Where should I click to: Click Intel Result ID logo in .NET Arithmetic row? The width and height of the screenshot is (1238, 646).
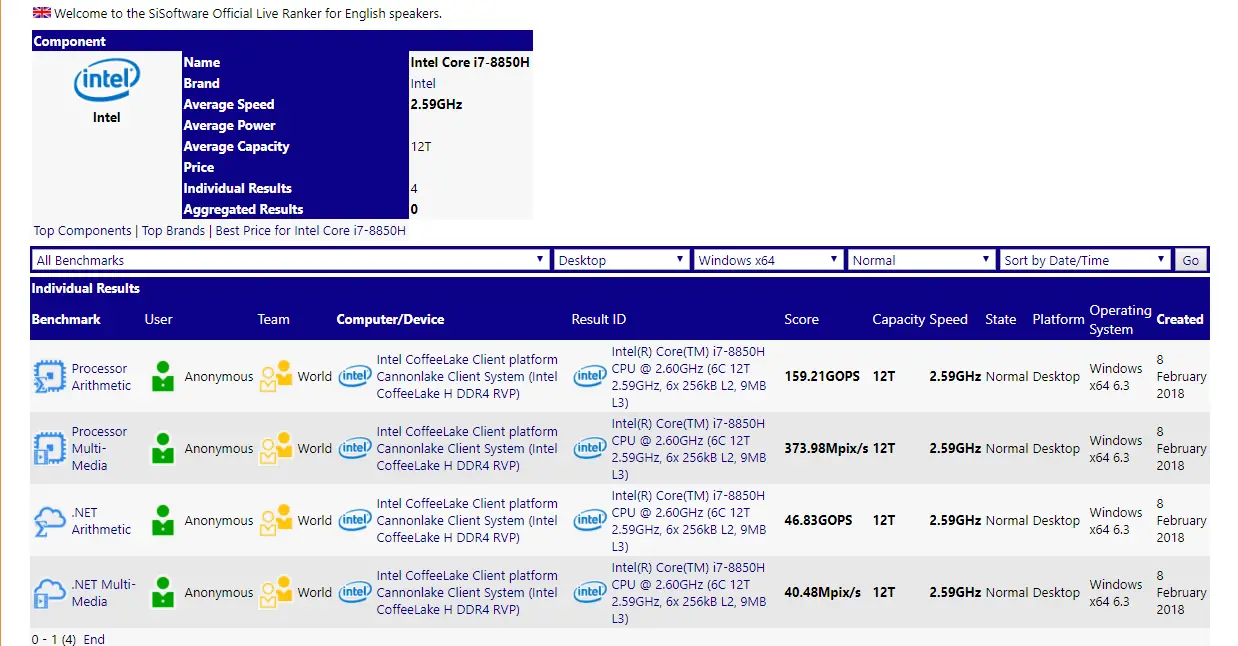590,521
